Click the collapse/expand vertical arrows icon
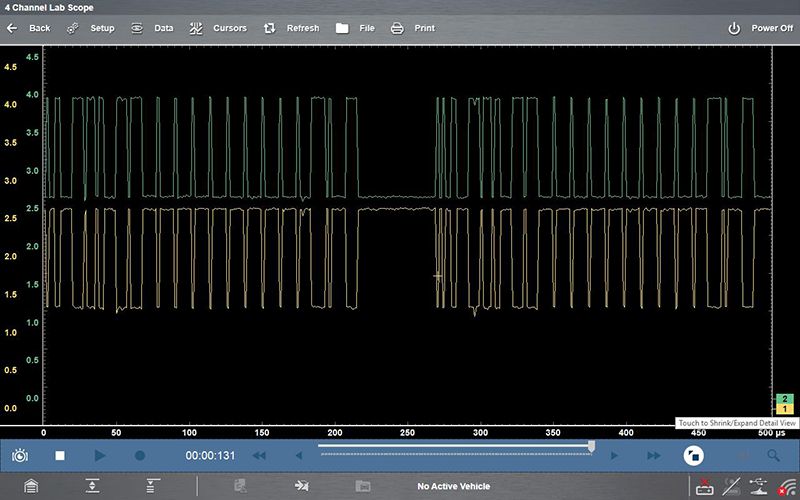The width and height of the screenshot is (800, 500). 92,486
